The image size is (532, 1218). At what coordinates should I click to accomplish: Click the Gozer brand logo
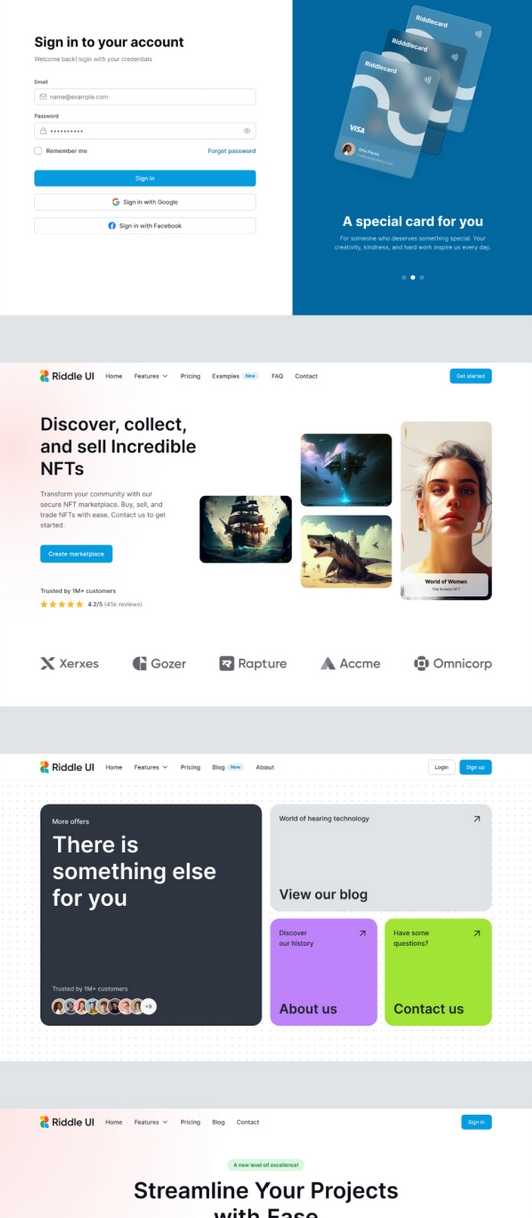[x=159, y=663]
